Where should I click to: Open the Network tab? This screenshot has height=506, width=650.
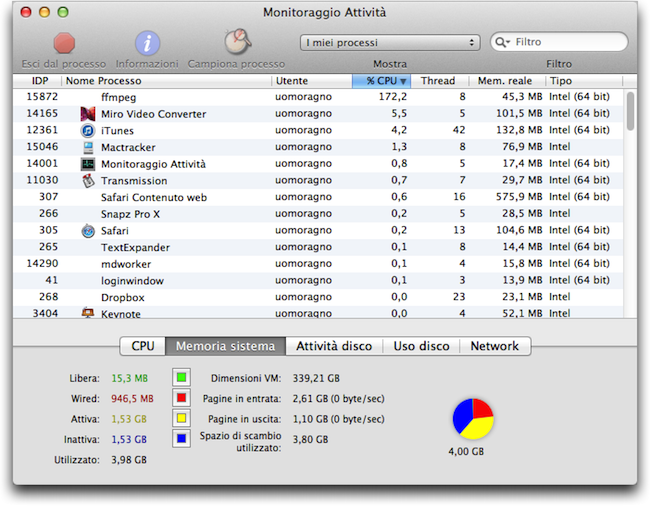coord(495,346)
